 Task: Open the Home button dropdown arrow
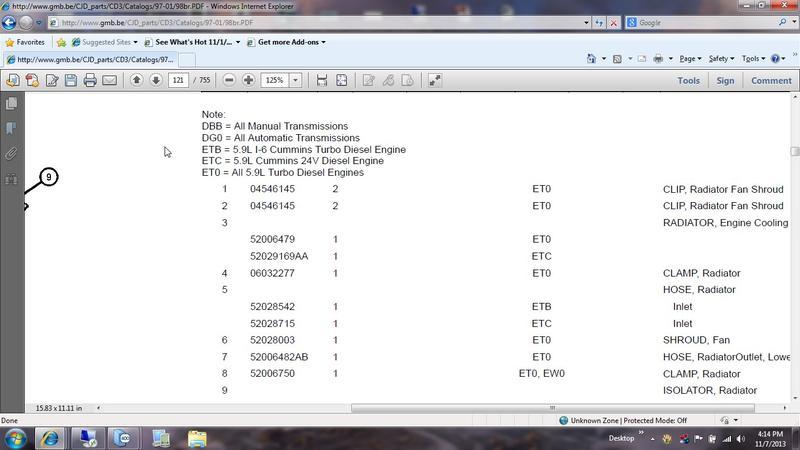point(604,59)
